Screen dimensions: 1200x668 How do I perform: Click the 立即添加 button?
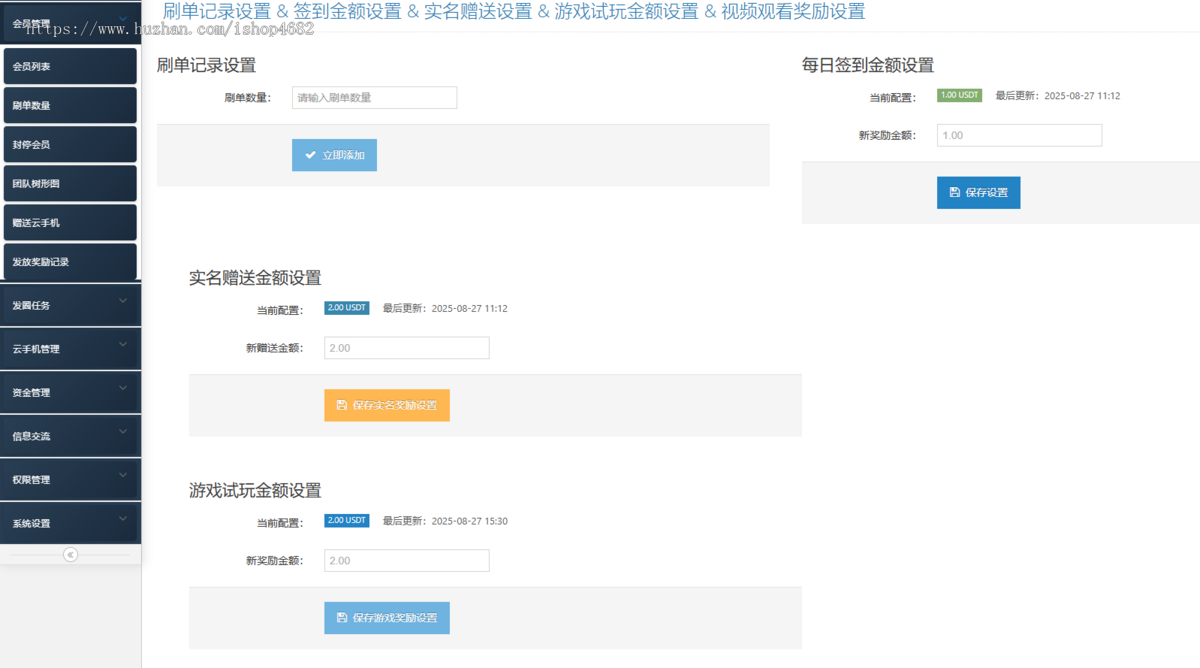(x=334, y=155)
